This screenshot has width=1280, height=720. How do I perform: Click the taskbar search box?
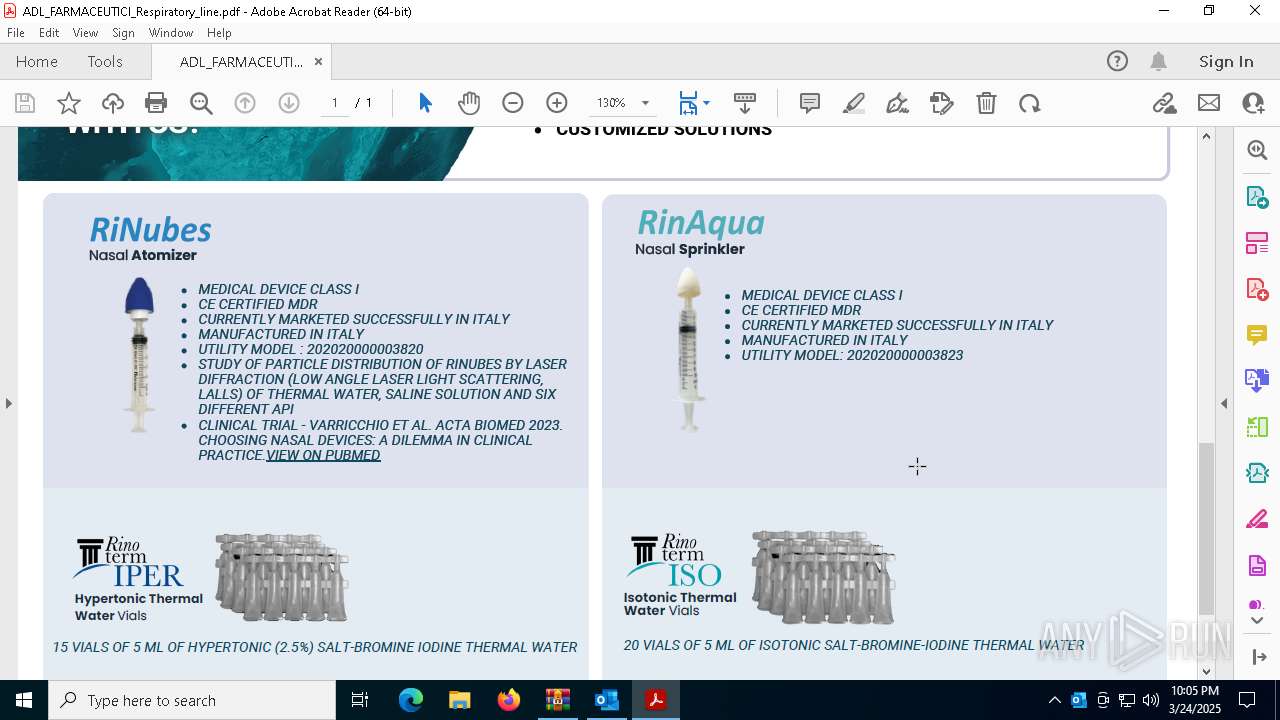192,700
